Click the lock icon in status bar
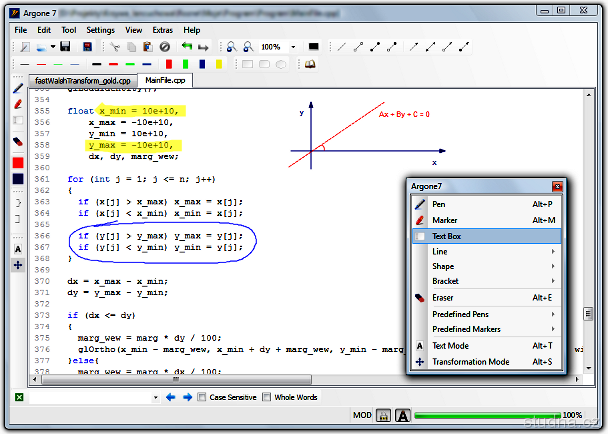The height and width of the screenshot is (434, 608). tap(382, 415)
